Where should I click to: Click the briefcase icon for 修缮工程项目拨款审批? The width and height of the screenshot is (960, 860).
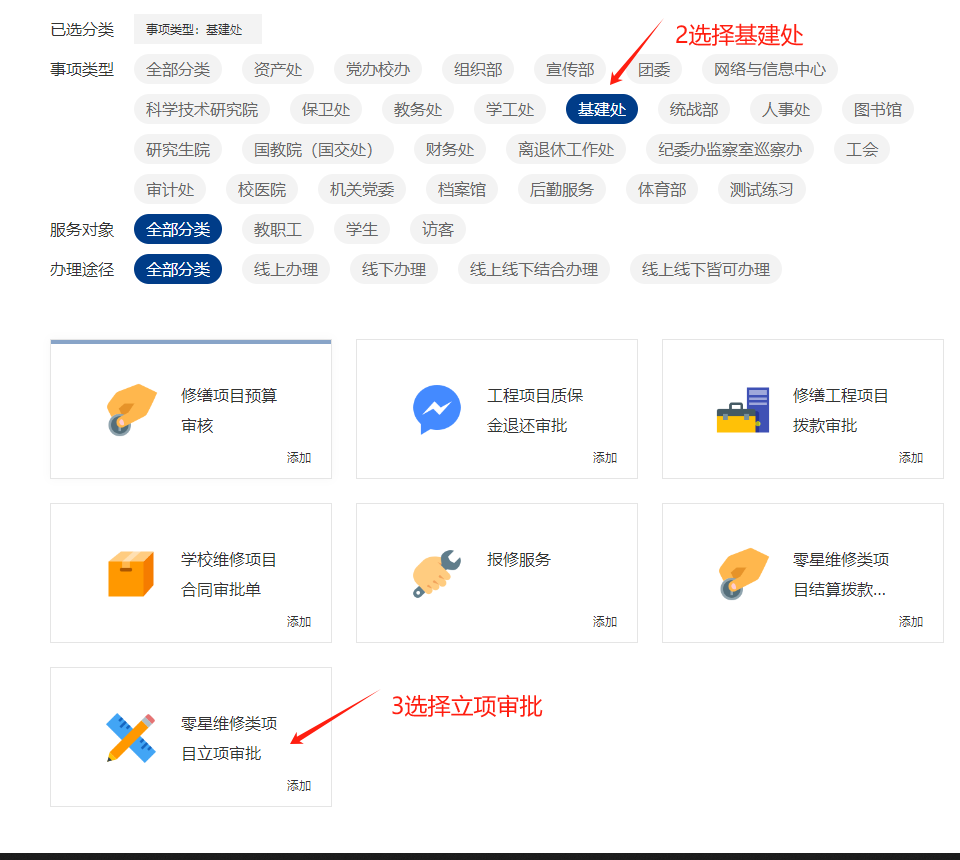pyautogui.click(x=743, y=410)
